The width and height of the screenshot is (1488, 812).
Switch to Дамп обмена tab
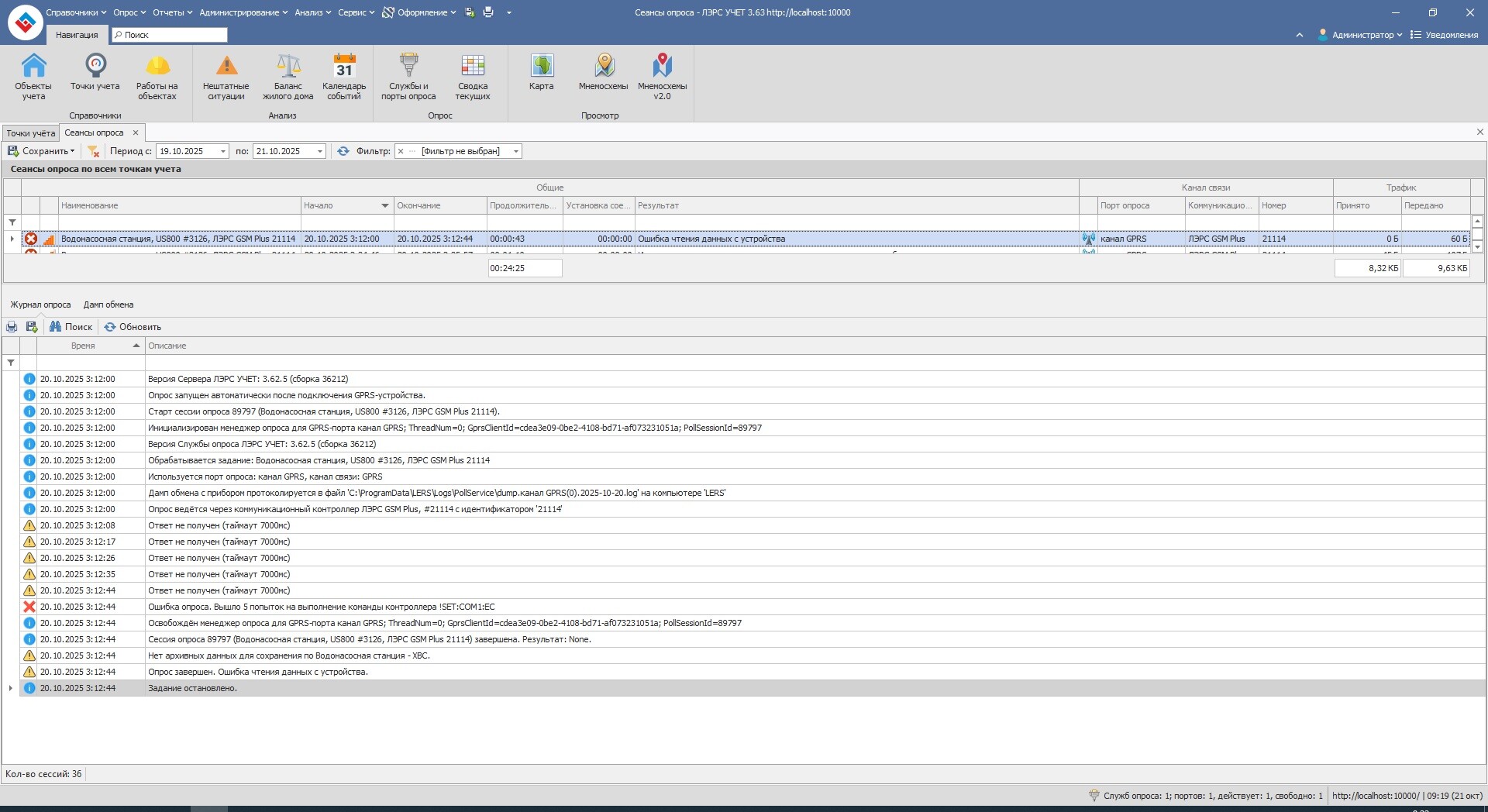click(108, 305)
